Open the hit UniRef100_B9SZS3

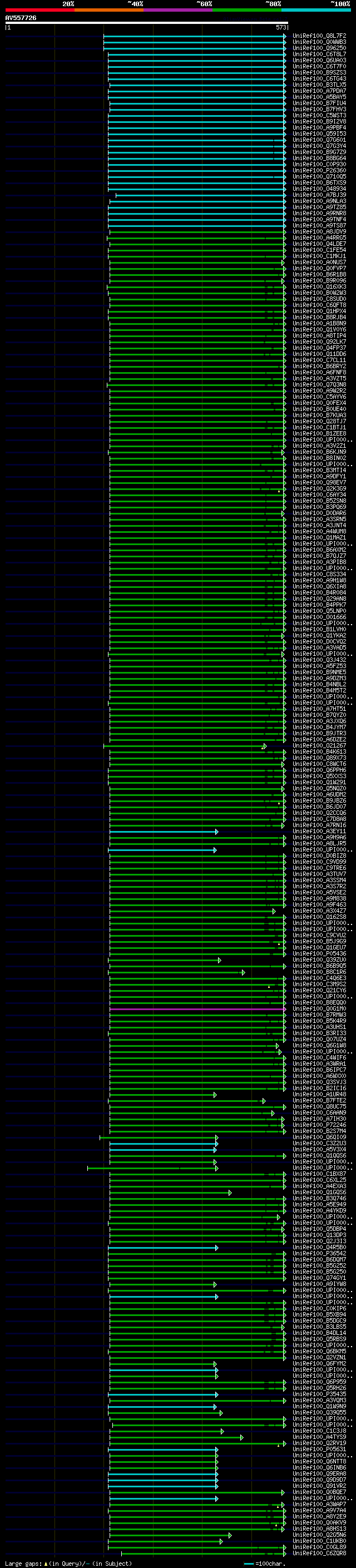[319, 73]
